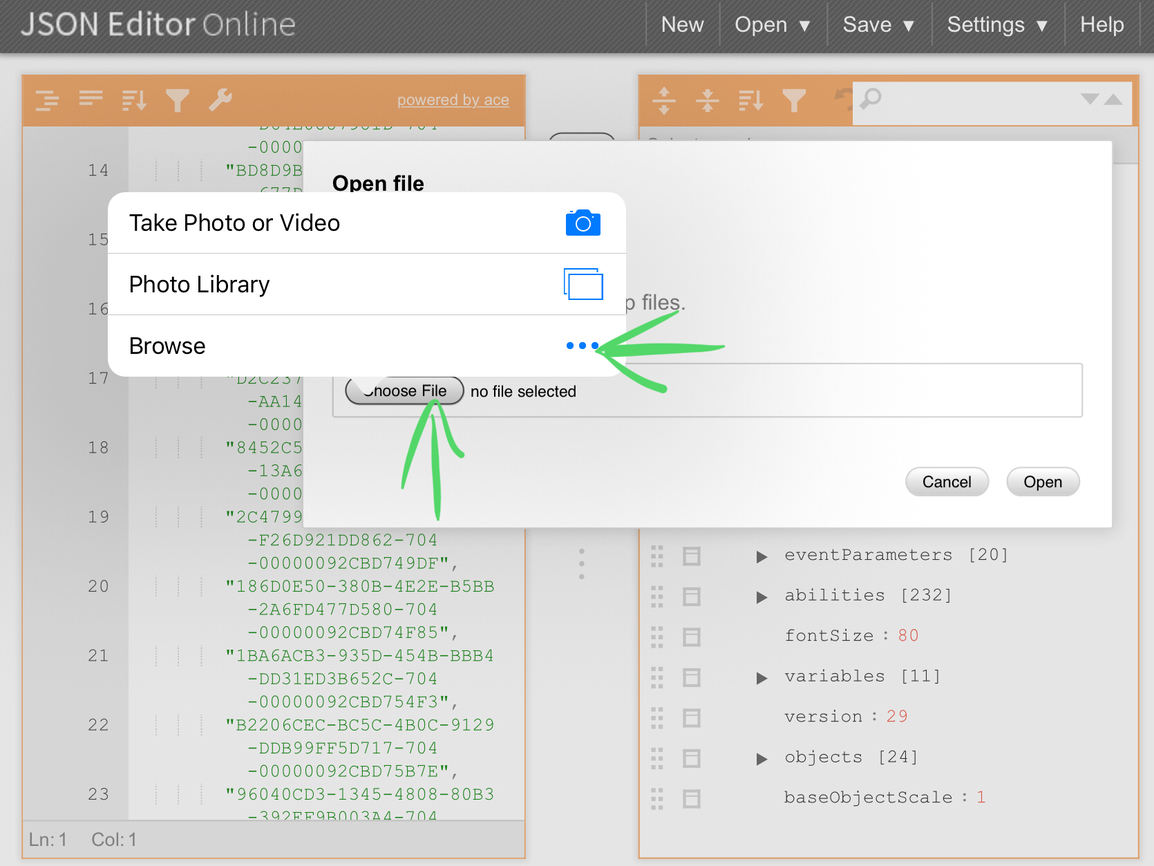Click Cancel in Open file dialog
This screenshot has width=1154, height=866.
tap(946, 482)
